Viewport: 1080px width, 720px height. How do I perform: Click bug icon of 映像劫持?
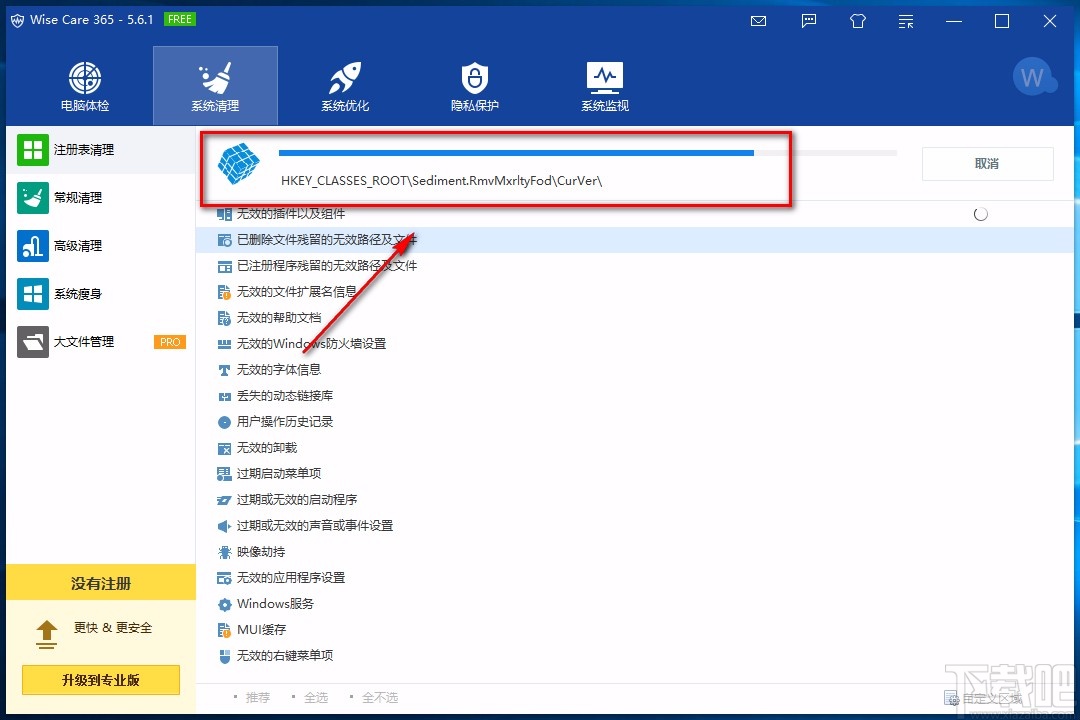224,553
